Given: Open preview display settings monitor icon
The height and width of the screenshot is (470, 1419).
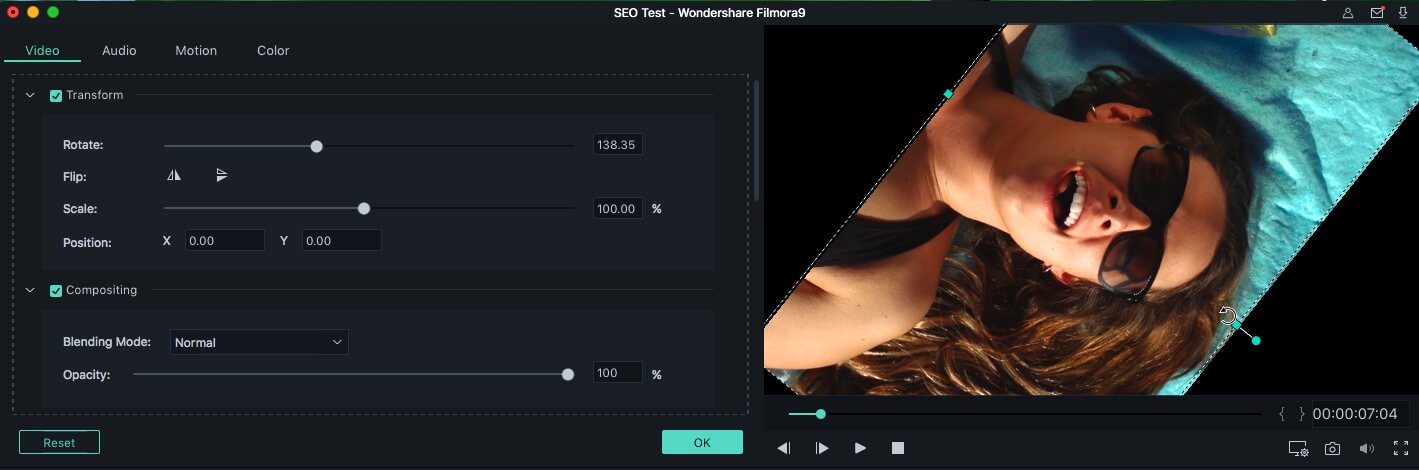Looking at the screenshot, I should pyautogui.click(x=1298, y=449).
